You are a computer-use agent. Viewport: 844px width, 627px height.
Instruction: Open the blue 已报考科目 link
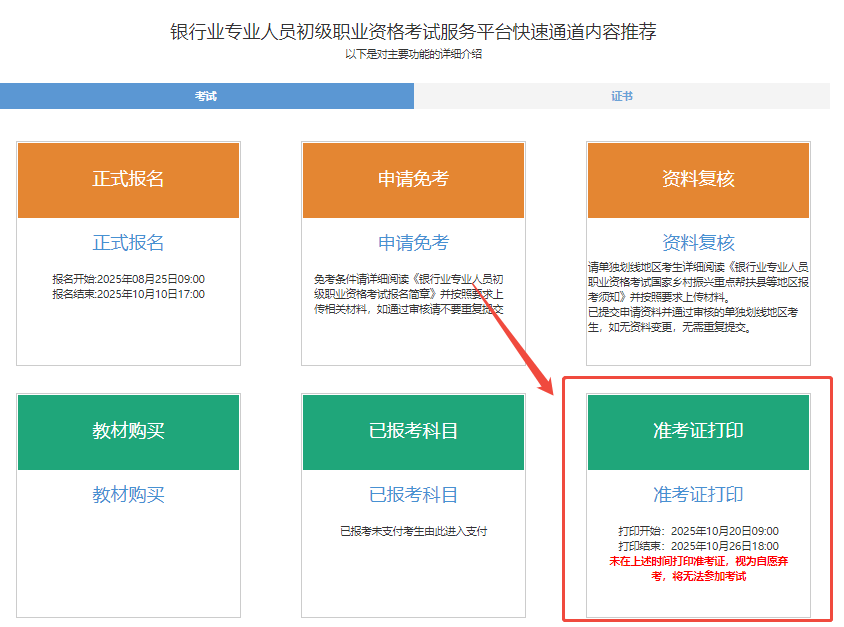(413, 495)
